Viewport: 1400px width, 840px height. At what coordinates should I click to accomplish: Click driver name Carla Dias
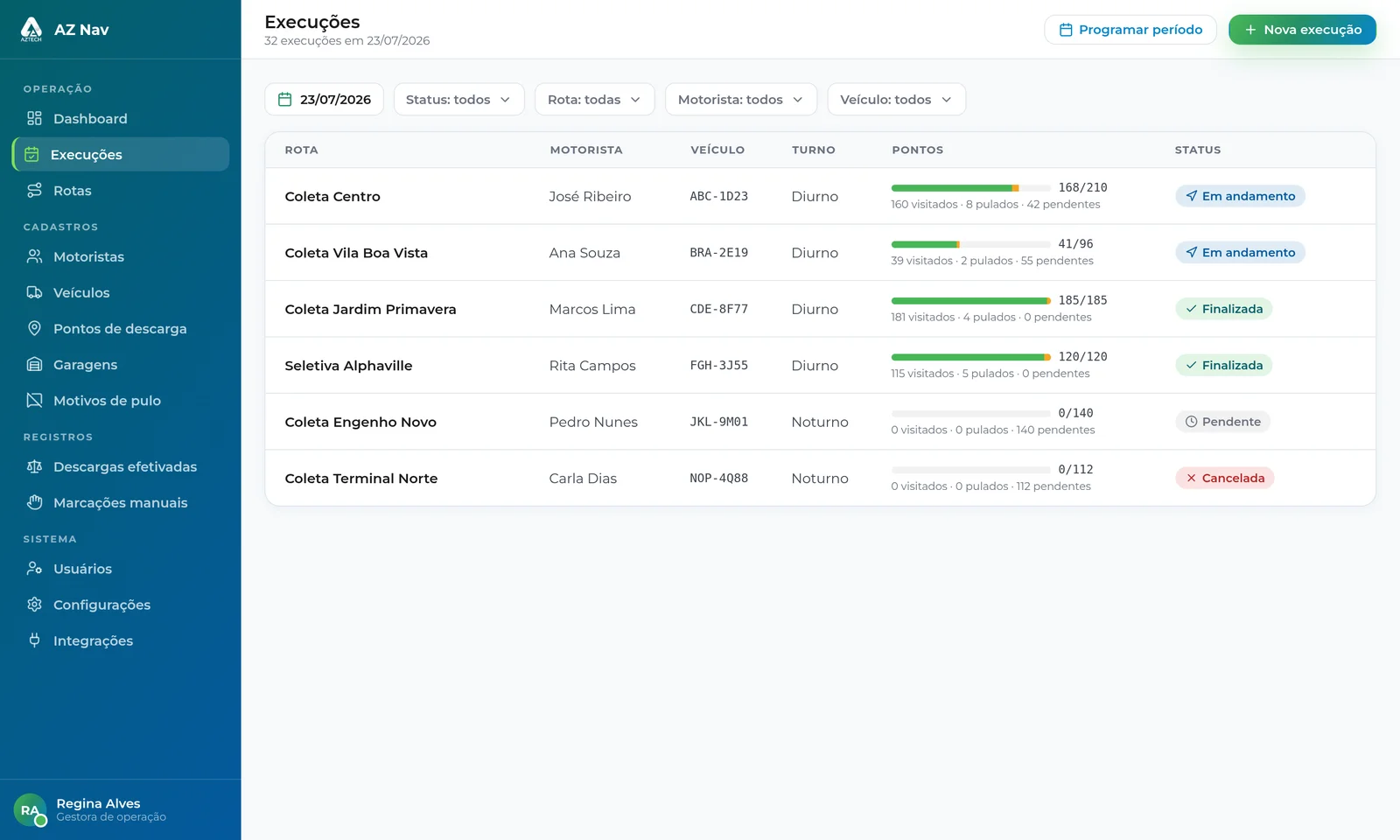(x=583, y=478)
